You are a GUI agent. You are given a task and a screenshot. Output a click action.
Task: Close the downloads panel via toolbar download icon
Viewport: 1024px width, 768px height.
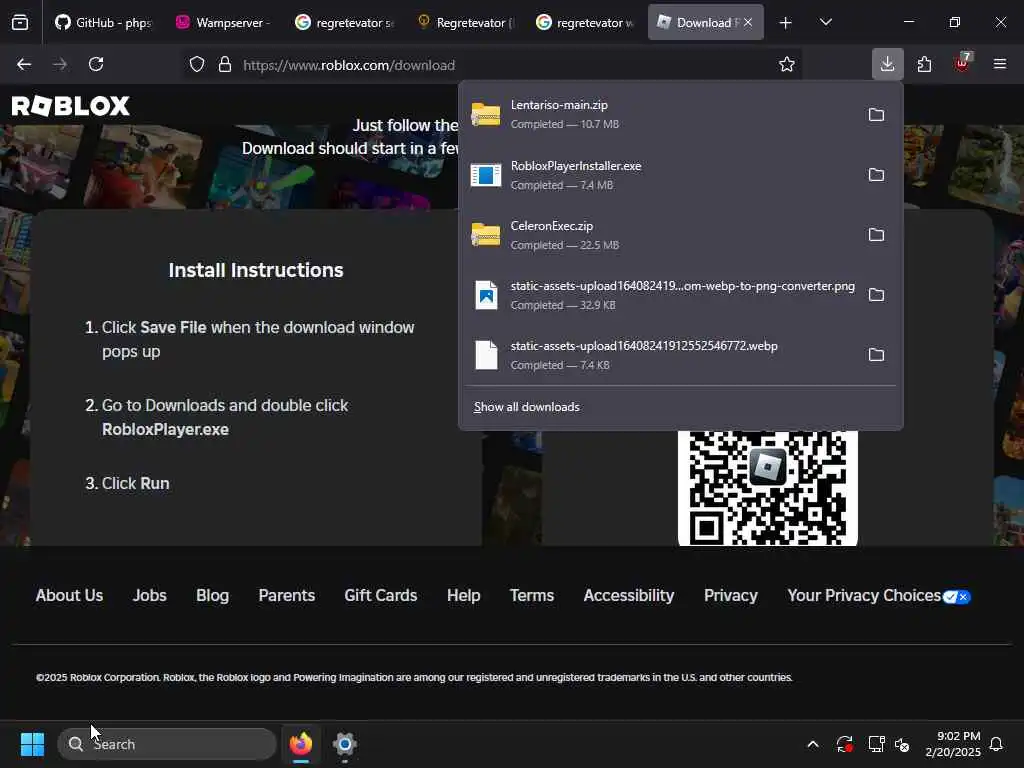[x=887, y=64]
